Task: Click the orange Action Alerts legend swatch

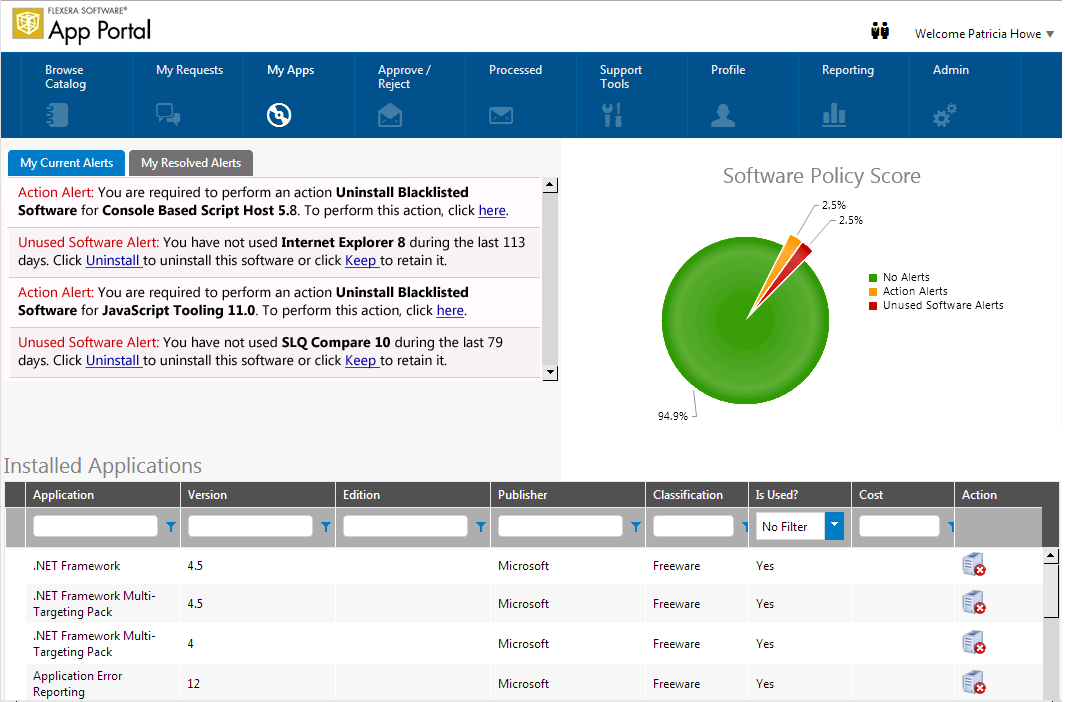Action: pos(873,291)
